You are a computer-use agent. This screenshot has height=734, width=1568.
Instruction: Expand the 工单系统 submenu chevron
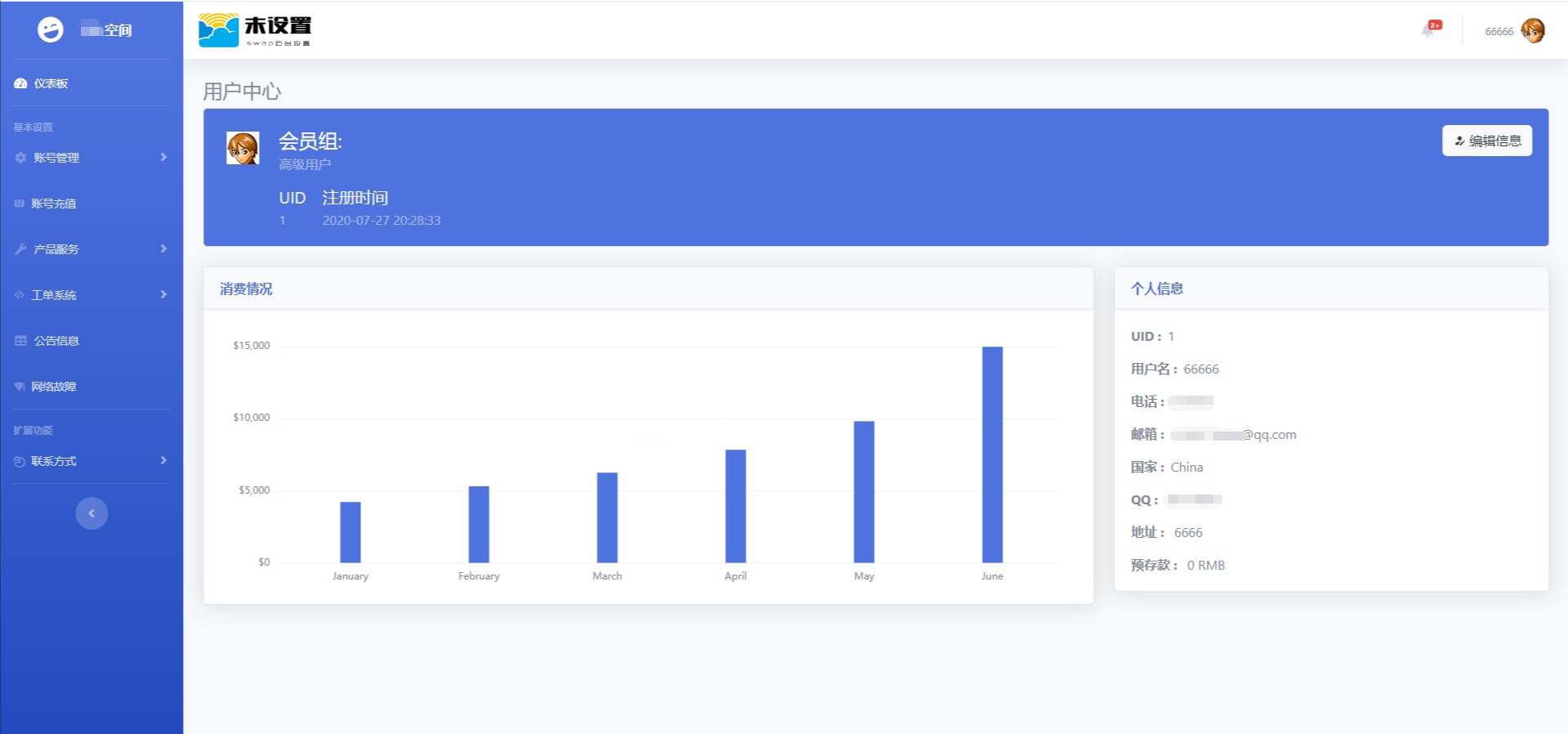click(163, 294)
